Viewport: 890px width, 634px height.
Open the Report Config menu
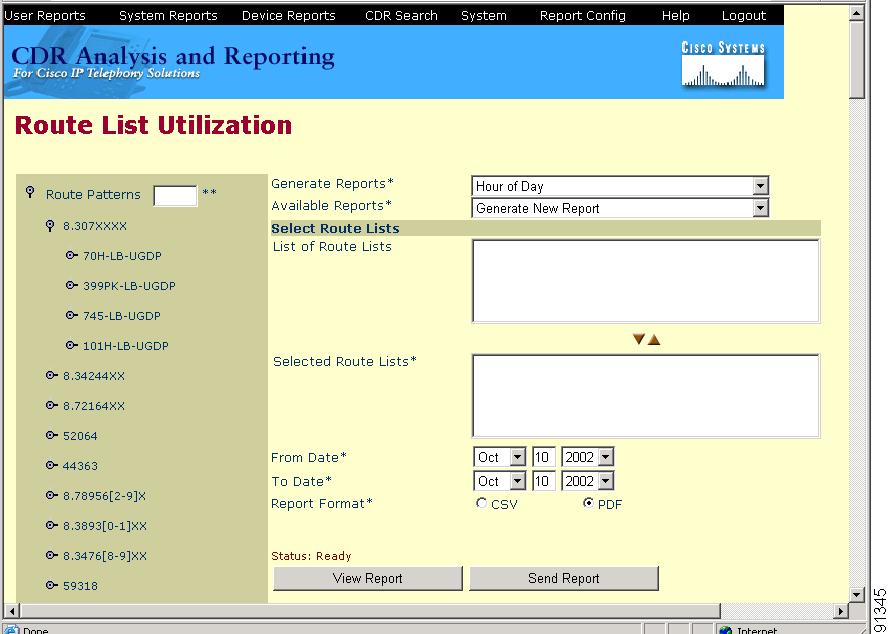pos(583,15)
